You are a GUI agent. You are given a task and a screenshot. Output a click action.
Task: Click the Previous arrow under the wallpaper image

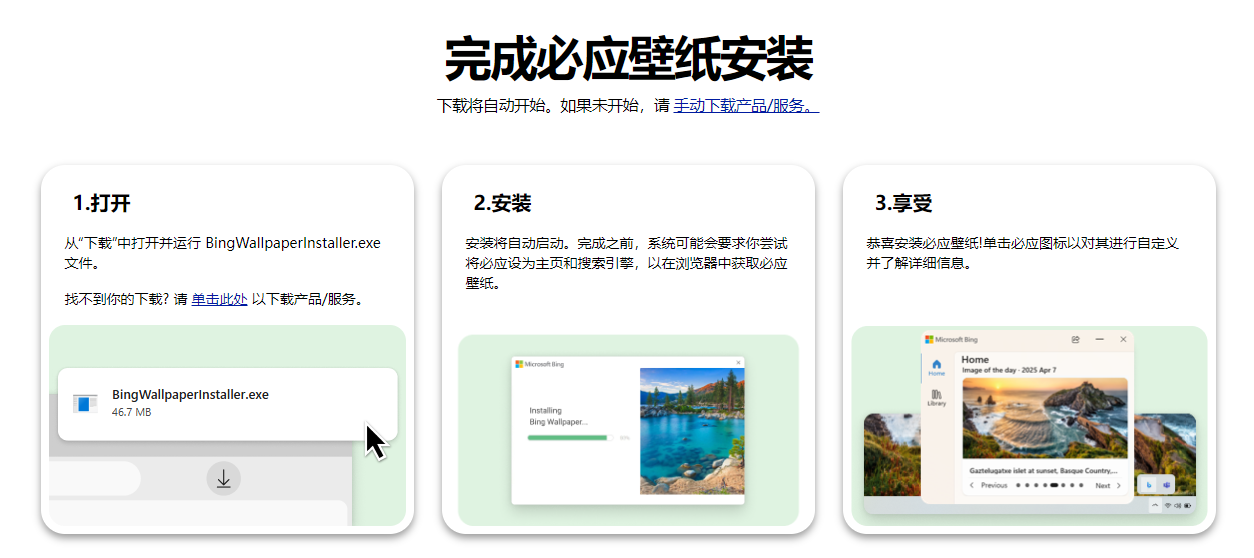click(972, 485)
